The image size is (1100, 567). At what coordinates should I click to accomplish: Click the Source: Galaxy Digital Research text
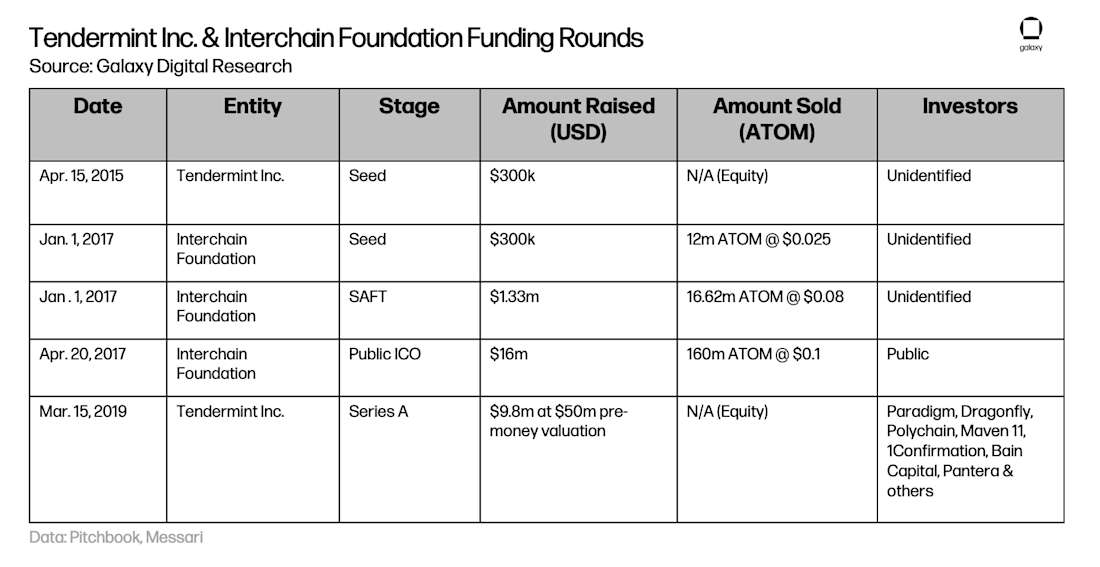pos(161,67)
